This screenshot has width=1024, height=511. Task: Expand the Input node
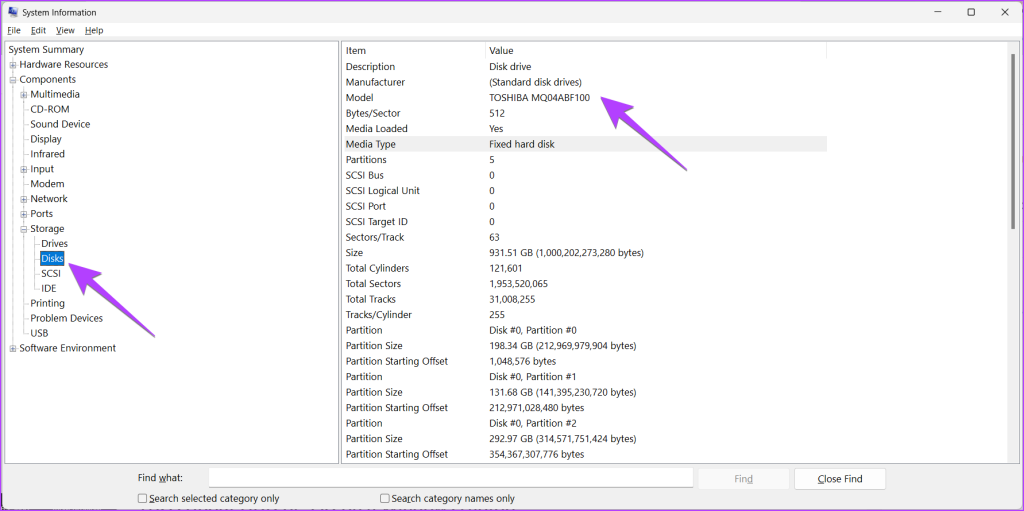pyautogui.click(x=24, y=169)
